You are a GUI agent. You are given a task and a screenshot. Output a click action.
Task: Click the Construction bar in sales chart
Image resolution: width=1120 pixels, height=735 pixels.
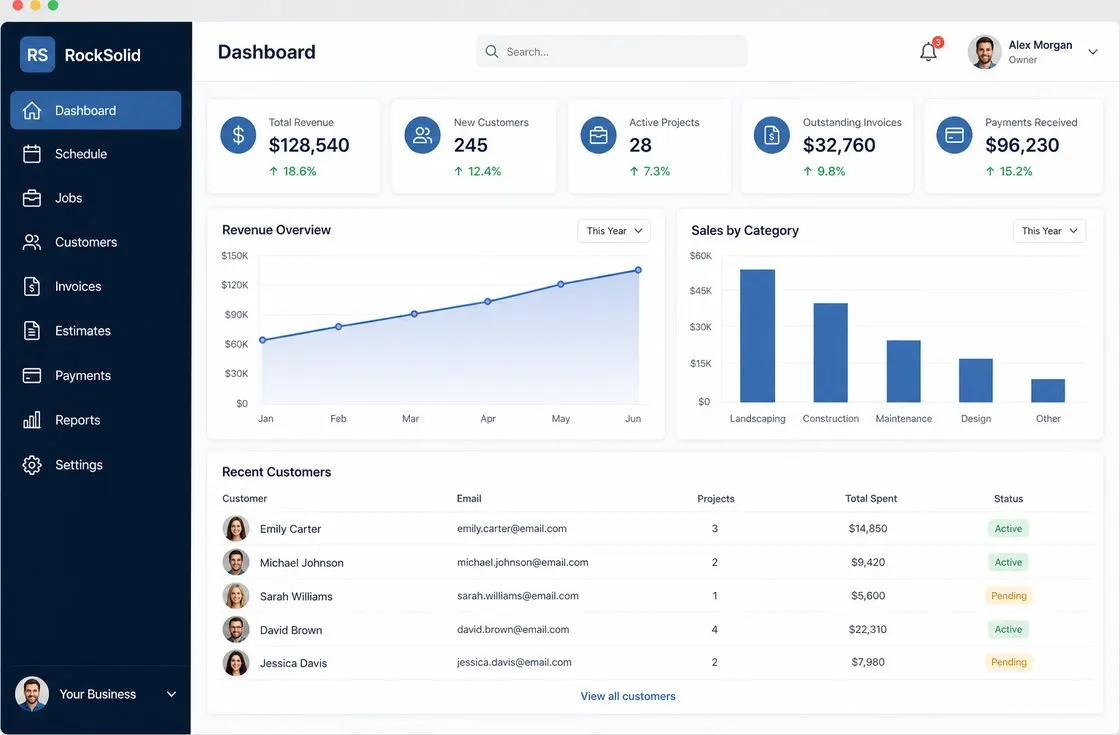831,353
